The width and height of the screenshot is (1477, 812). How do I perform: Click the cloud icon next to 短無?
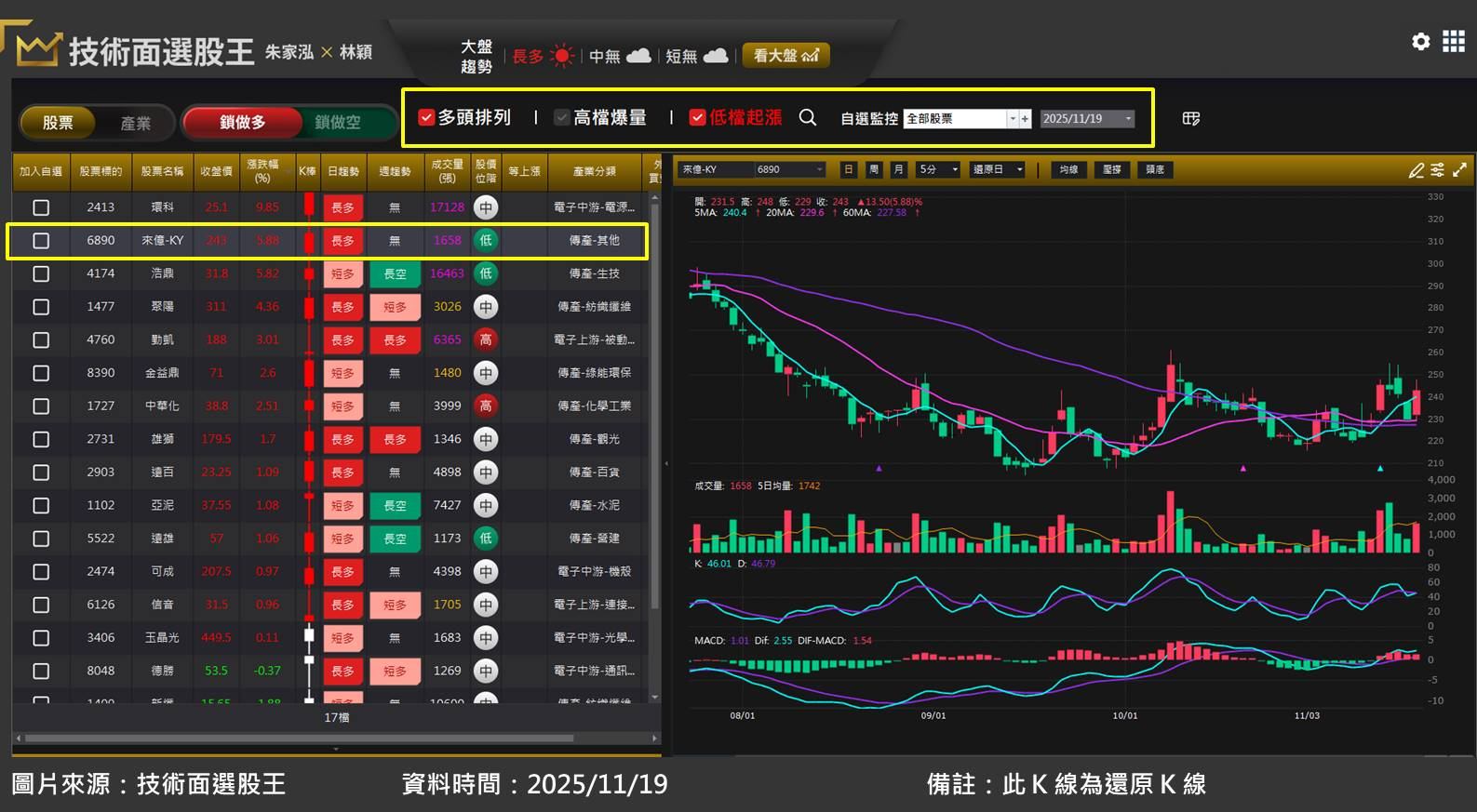715,56
